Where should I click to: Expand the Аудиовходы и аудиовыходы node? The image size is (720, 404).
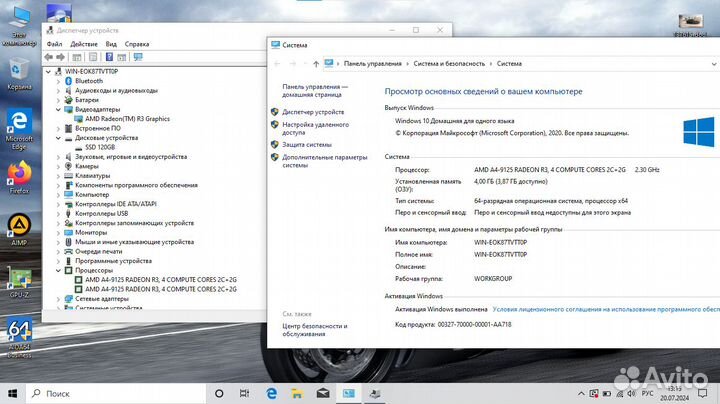(x=58, y=90)
